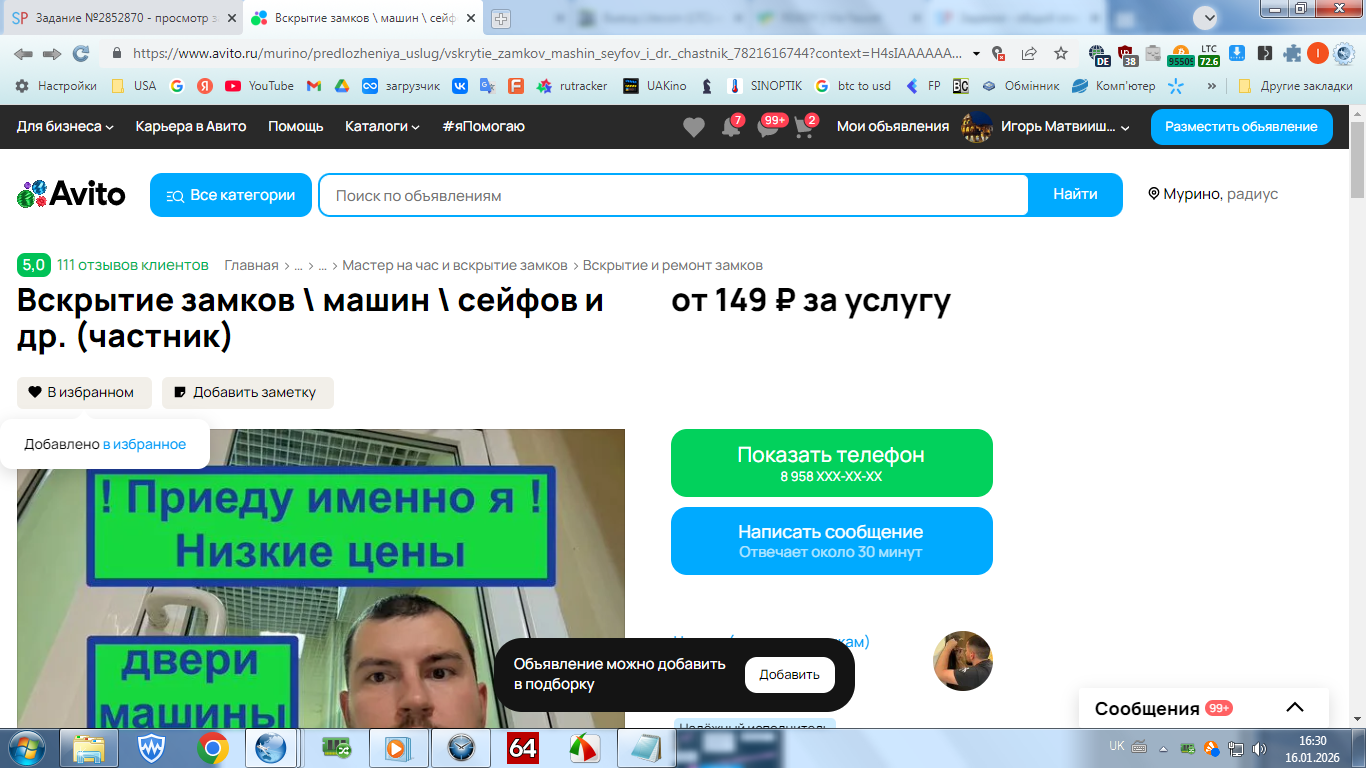
Task: Click the share page icon in address bar
Action: pyautogui.click(x=1029, y=53)
